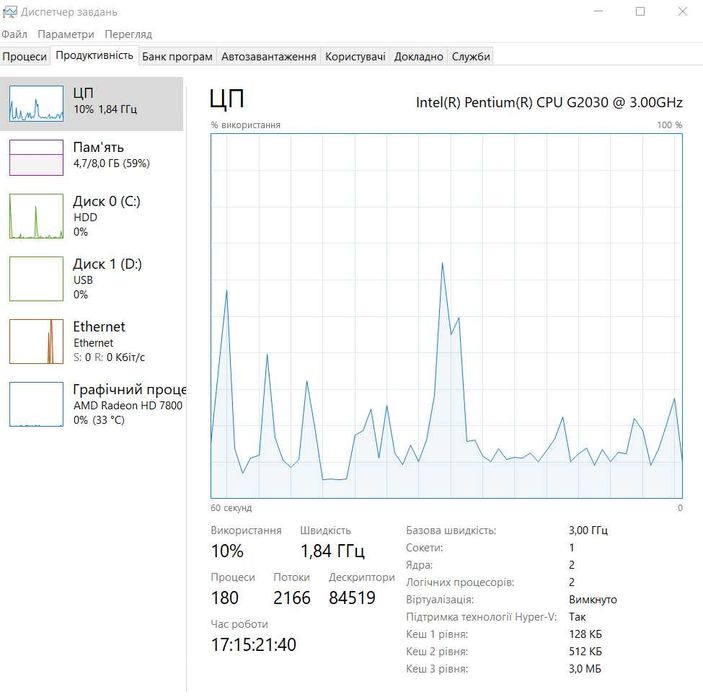Click the main CPU usage graph
Screen dimensions: 703x699
tap(447, 316)
